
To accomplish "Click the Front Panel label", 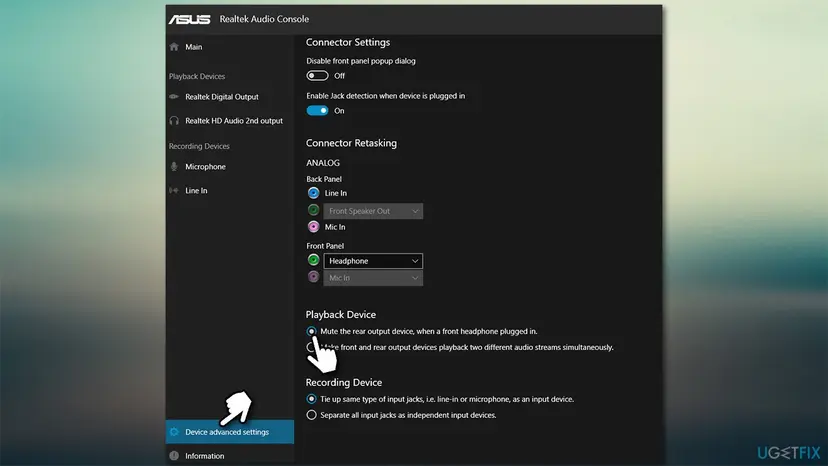I will [325, 246].
